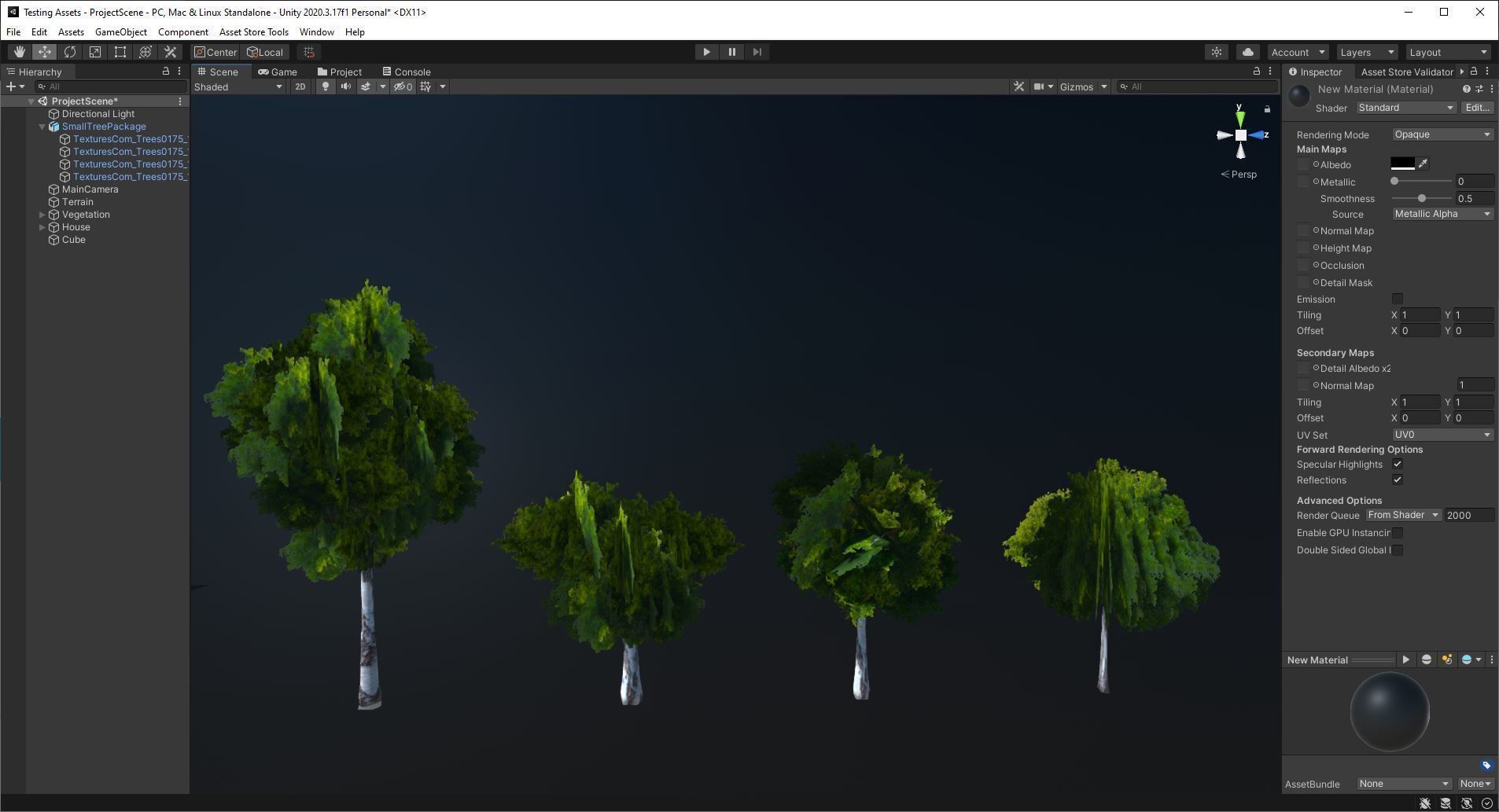The height and width of the screenshot is (812, 1499).
Task: Toggle scene grid visibility
Action: click(425, 86)
